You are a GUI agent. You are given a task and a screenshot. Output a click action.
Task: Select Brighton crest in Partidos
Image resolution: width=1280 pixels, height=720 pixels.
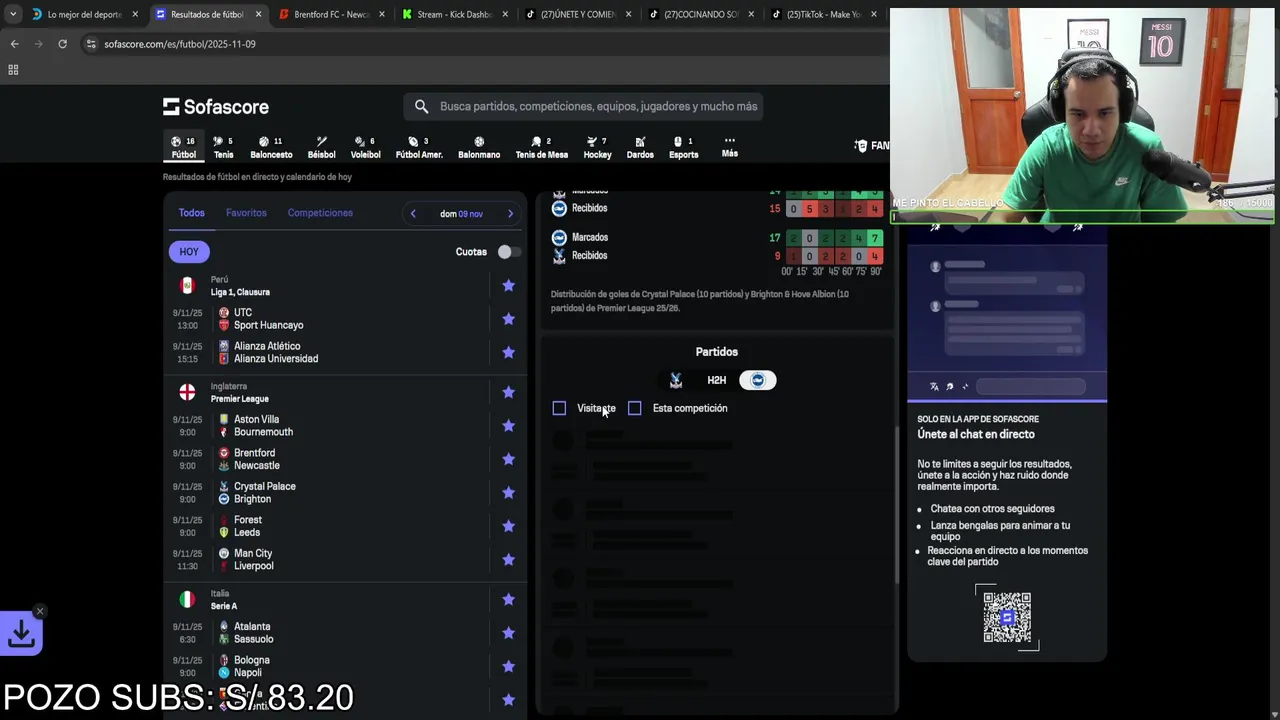pyautogui.click(x=757, y=380)
